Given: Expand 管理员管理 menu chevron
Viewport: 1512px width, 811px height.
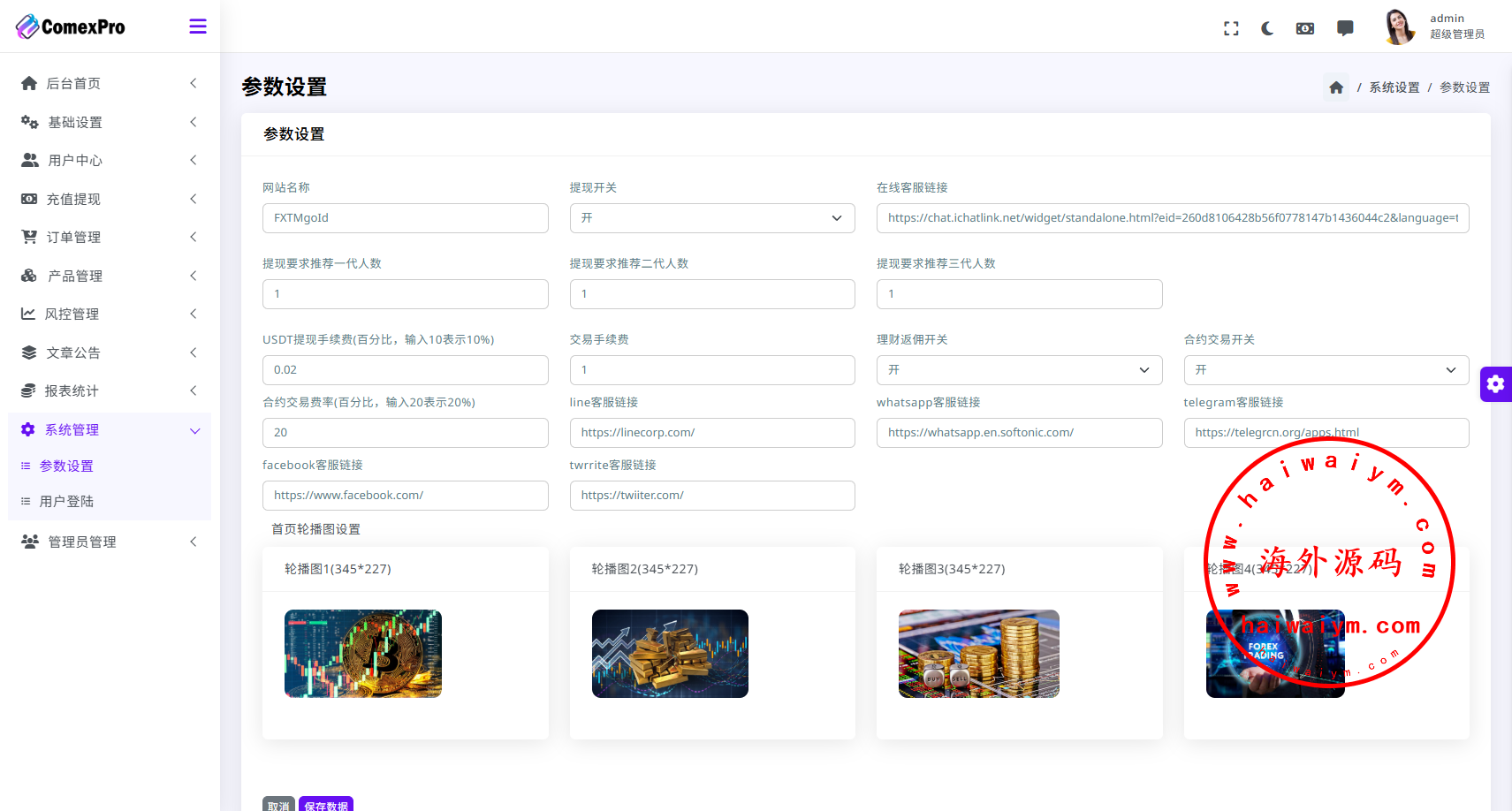Looking at the screenshot, I should pyautogui.click(x=194, y=542).
